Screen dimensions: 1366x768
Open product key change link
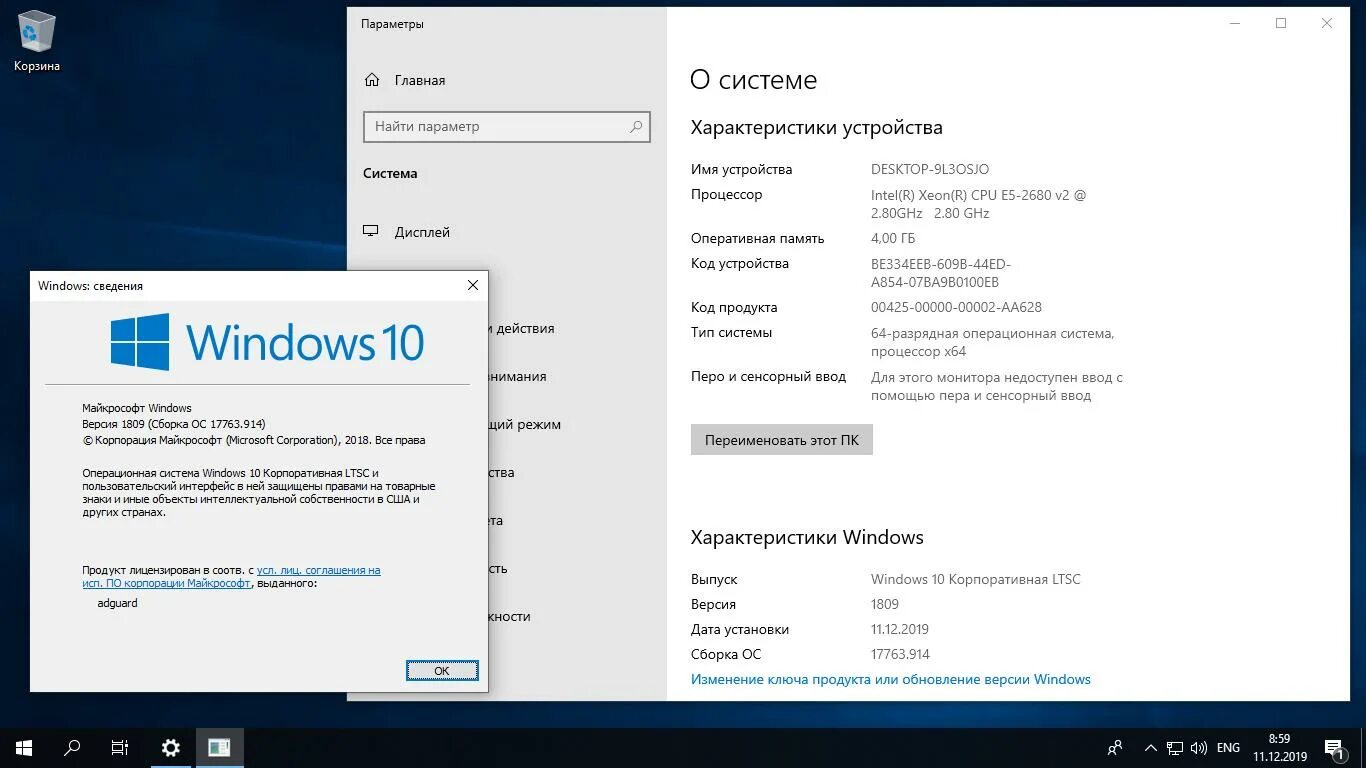pyautogui.click(x=891, y=679)
